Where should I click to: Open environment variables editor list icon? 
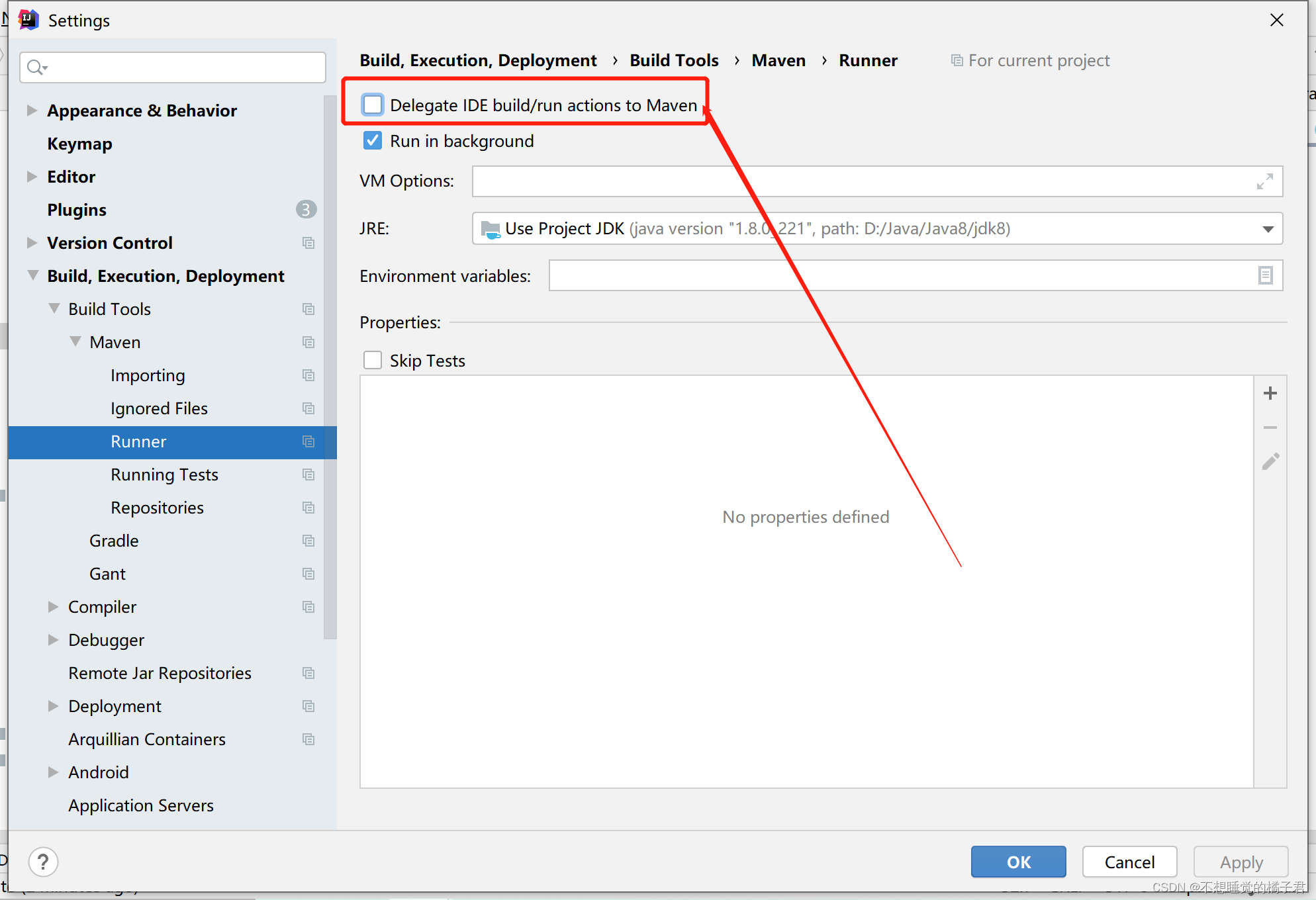[x=1265, y=275]
